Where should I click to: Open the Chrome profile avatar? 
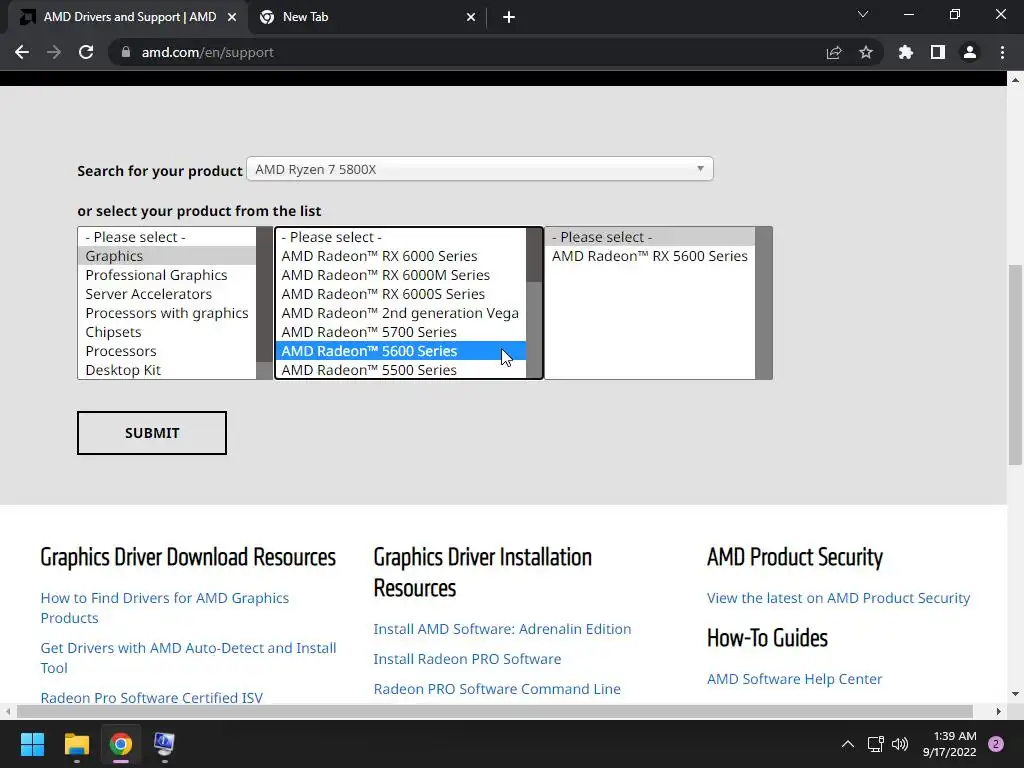point(970,52)
